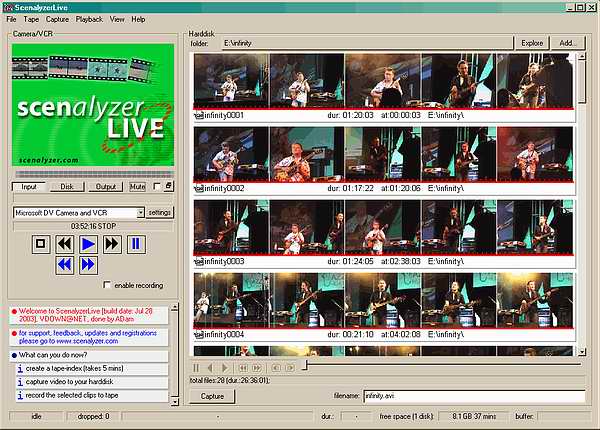Open the File menu
This screenshot has height=430, width=600.
coord(11,19)
